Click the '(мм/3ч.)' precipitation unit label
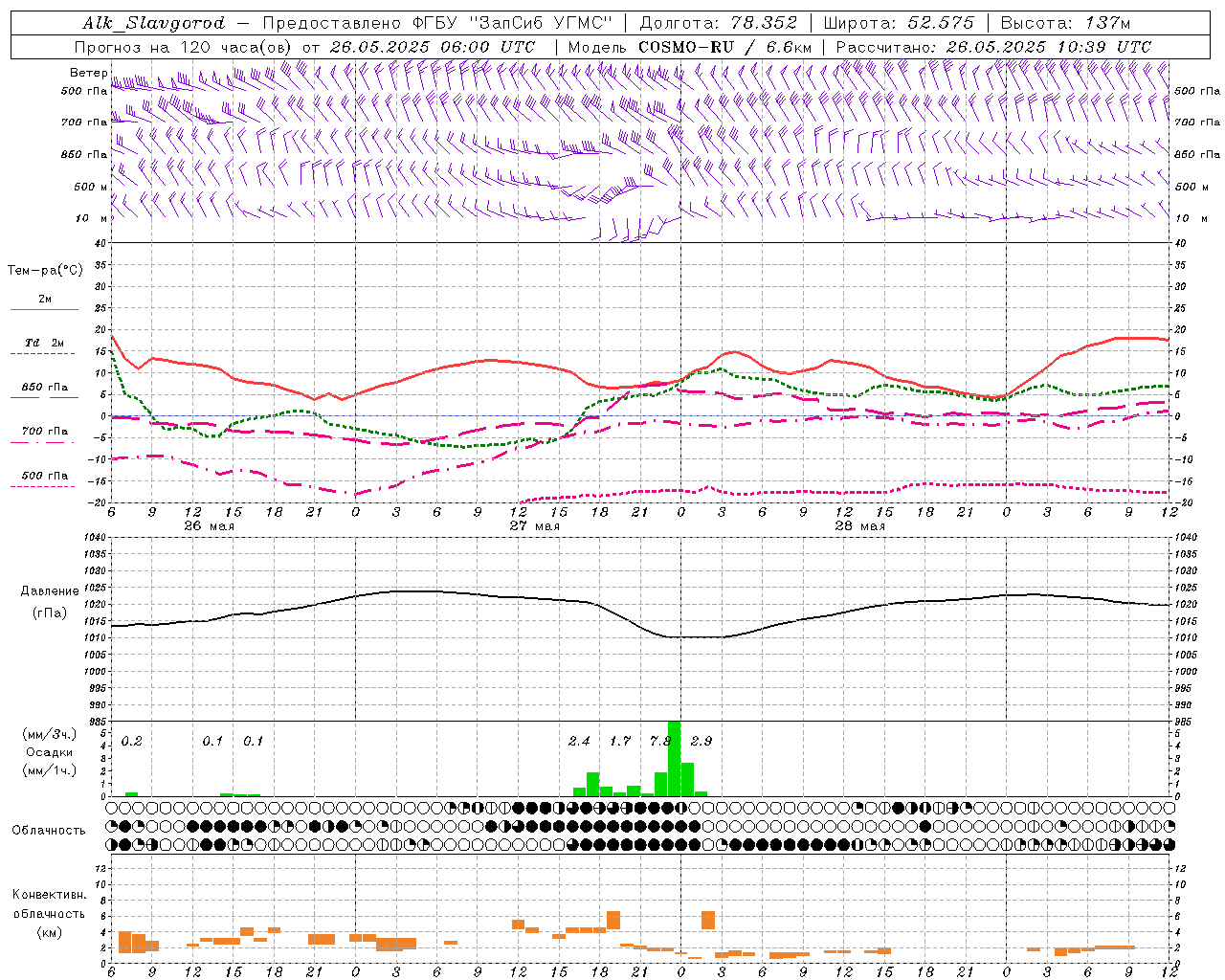Viewport: 1225px width, 980px height. point(50,734)
